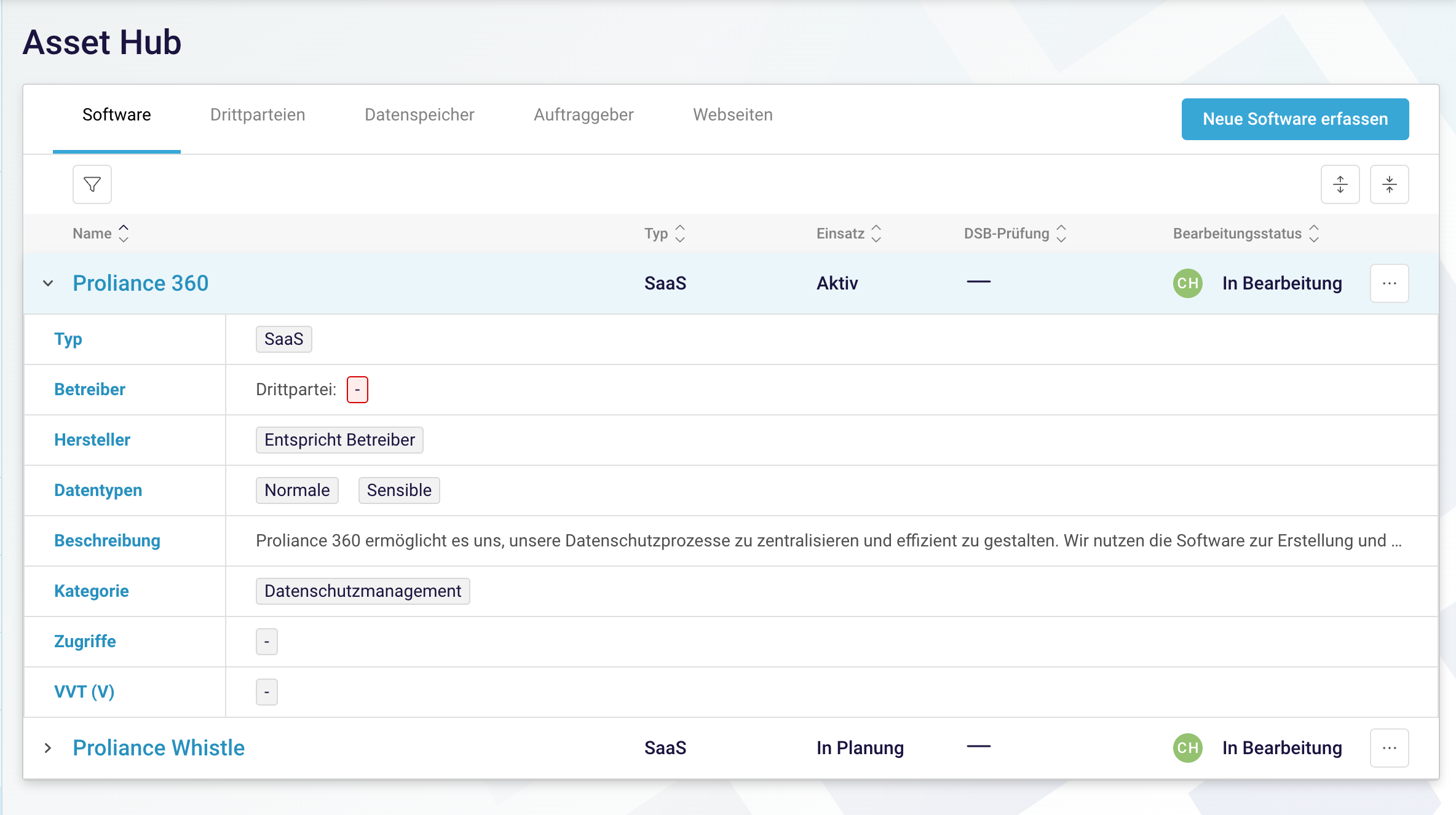Open three-dot menu for Proliance Whistle
The image size is (1456, 815).
point(1389,748)
